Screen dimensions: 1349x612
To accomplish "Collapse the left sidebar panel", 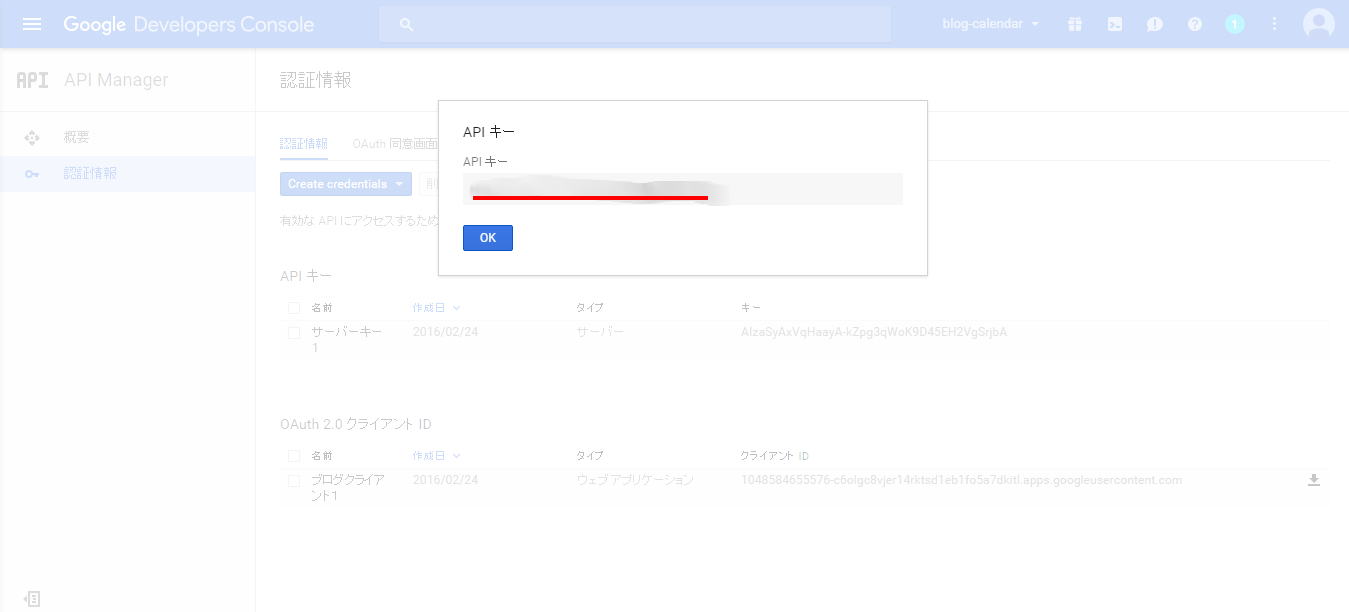I will click(32, 598).
